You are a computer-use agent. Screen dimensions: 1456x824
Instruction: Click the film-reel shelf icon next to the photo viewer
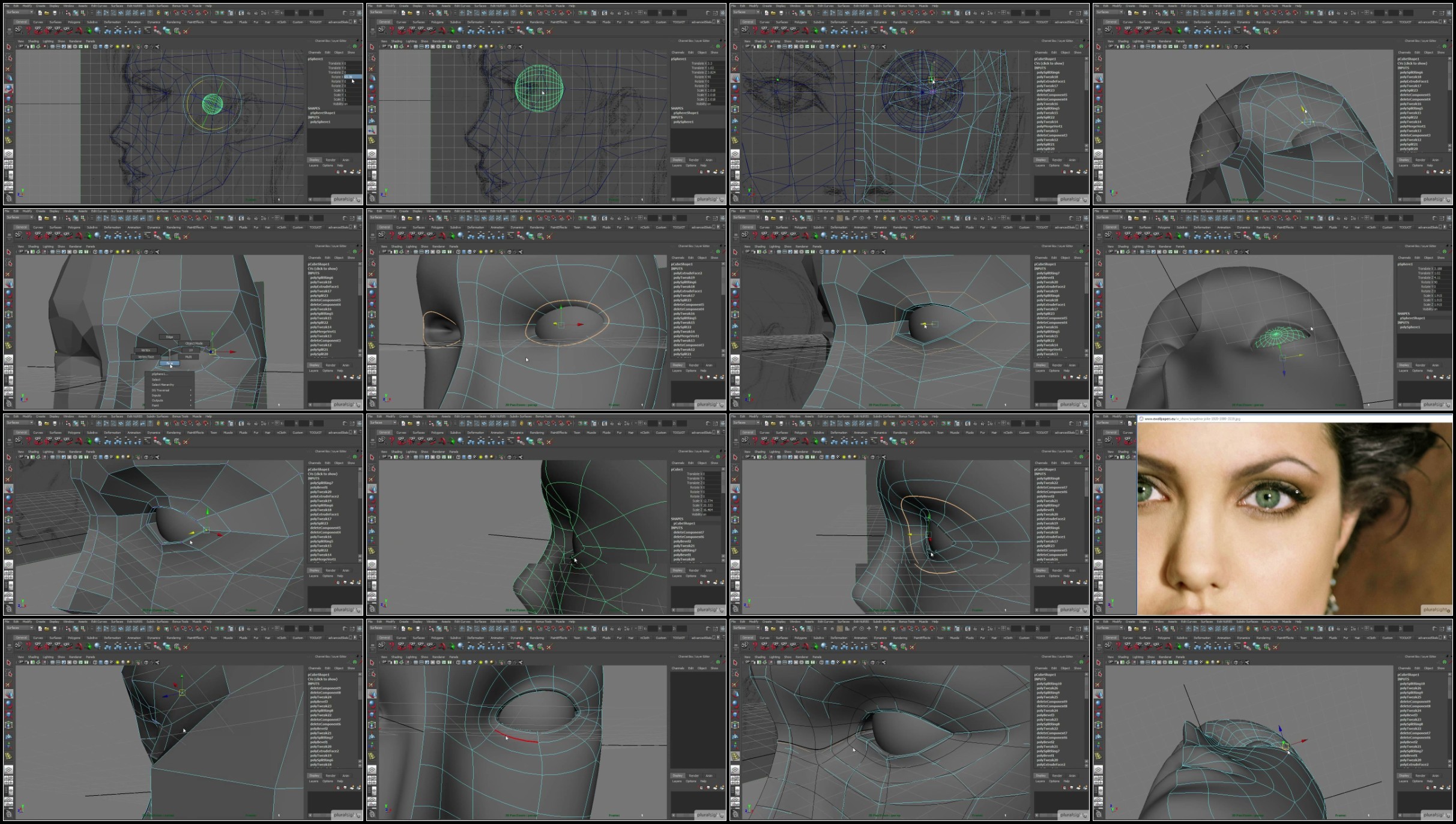(1108, 441)
